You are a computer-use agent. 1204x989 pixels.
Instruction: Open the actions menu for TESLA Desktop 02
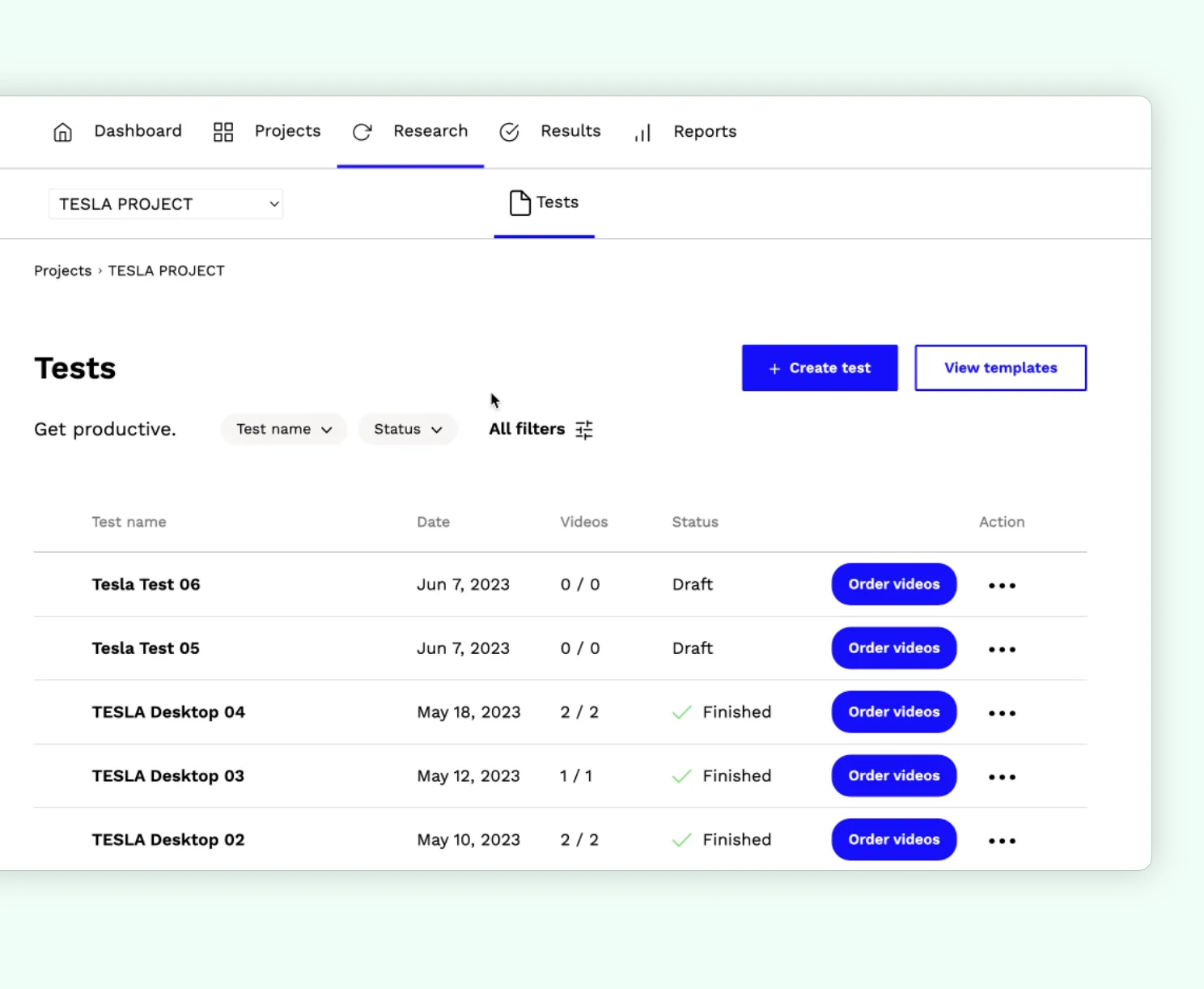tap(1001, 840)
